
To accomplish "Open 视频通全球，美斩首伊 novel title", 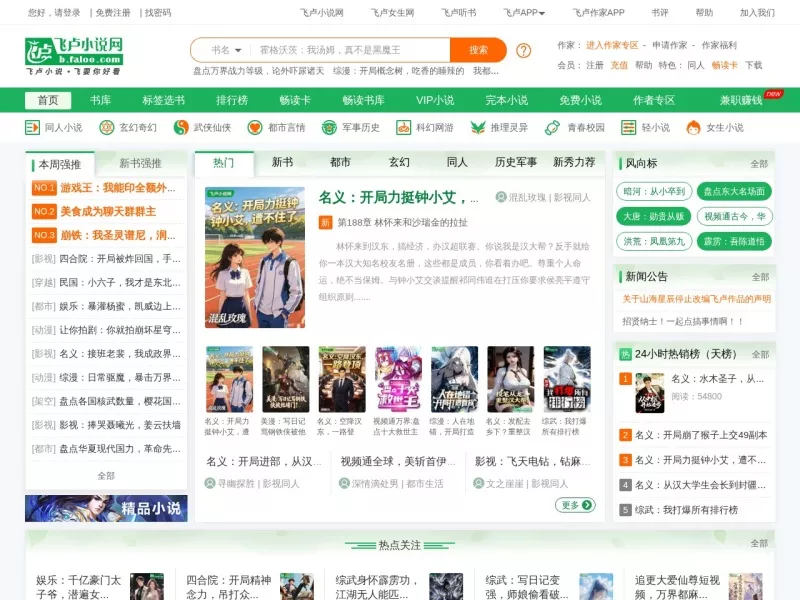I will (397, 462).
